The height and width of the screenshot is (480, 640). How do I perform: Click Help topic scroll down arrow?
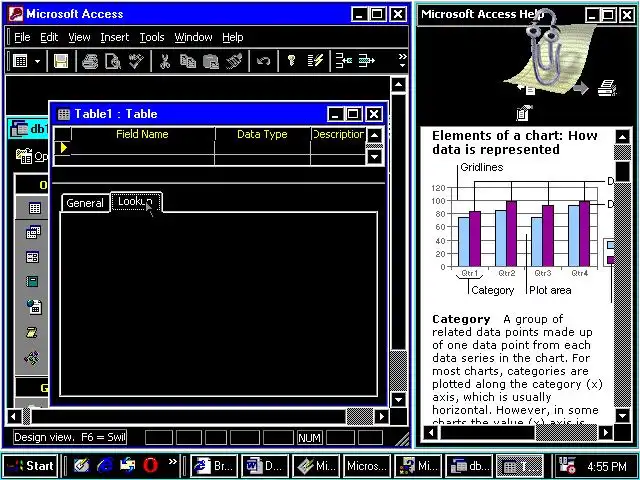pyautogui.click(x=622, y=416)
